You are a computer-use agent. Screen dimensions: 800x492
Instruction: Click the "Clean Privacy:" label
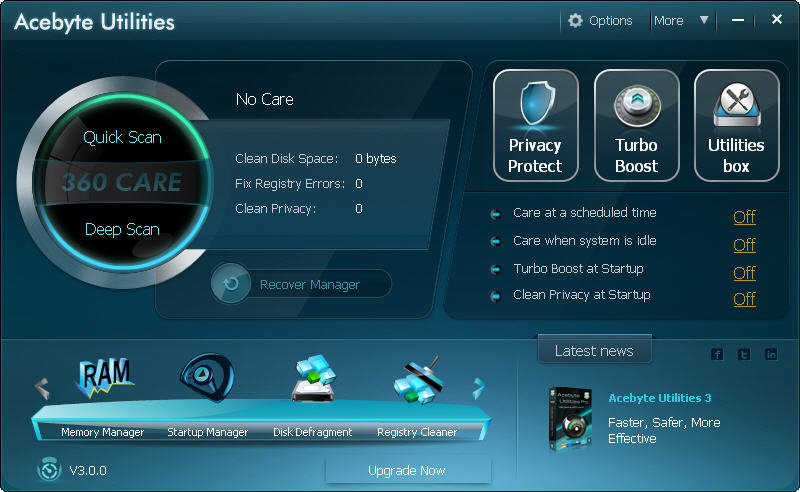276,209
